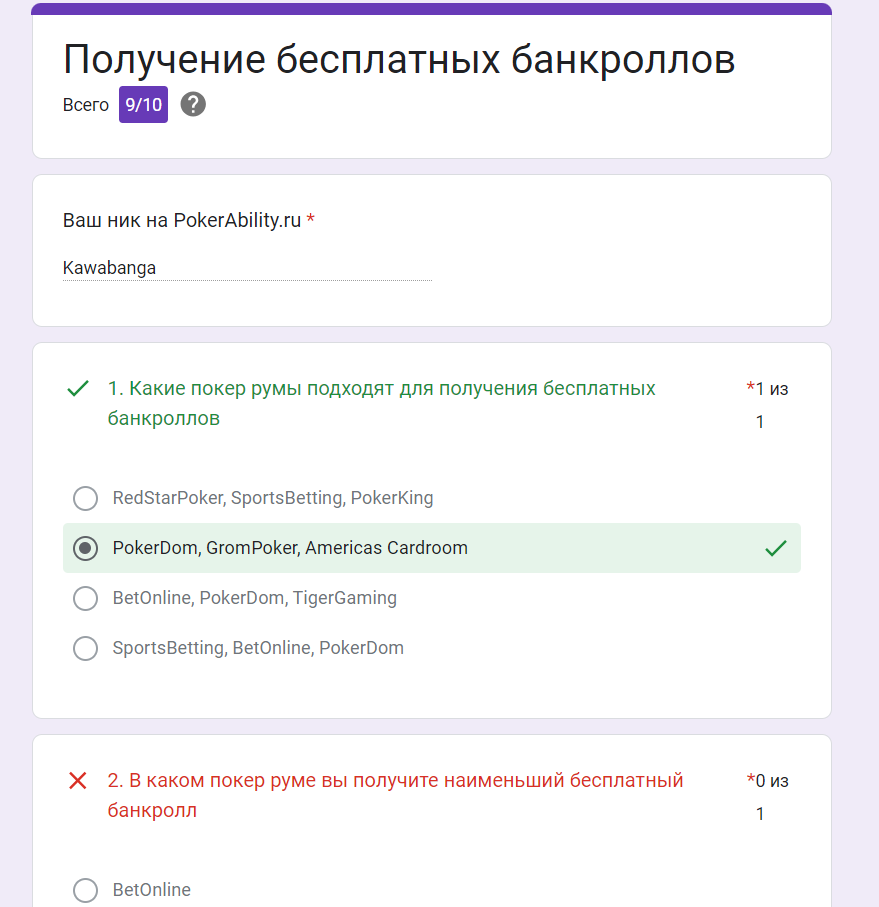Select the PokerDom, GromPoker, Americas Cardroom radio
Viewport: 879px width, 907px height.
pos(86,548)
